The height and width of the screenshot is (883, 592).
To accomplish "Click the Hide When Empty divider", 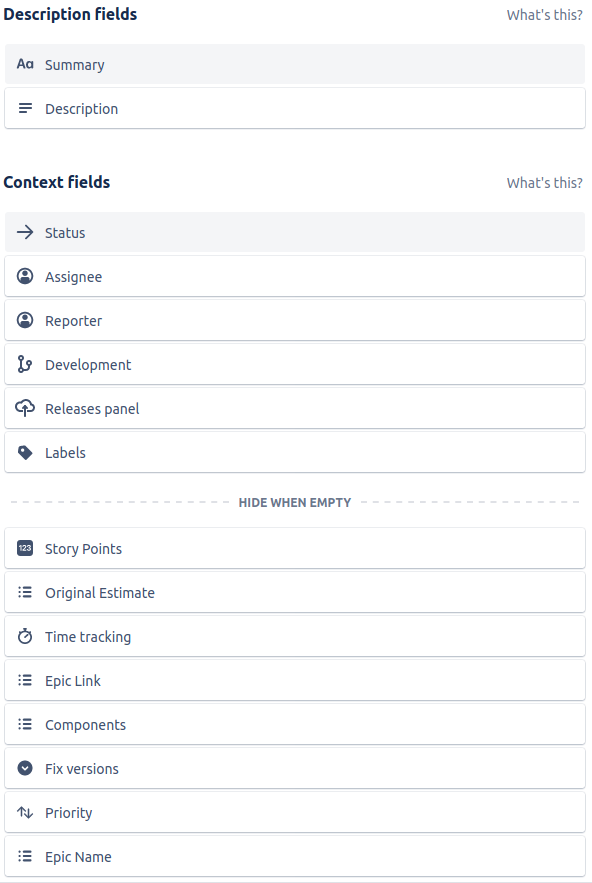I will (x=295, y=502).
